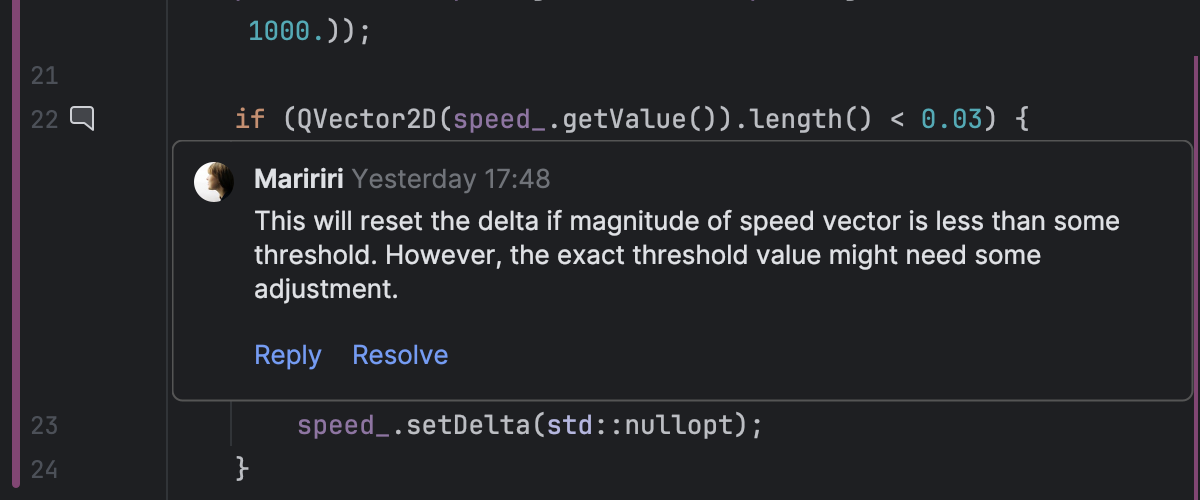Click the getValue call on line 22
Screen dimensions: 1200x500
[x=620, y=120]
